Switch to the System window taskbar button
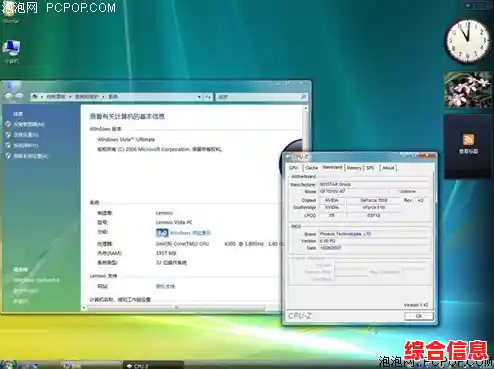The width and height of the screenshot is (494, 369). pyautogui.click(x=91, y=366)
